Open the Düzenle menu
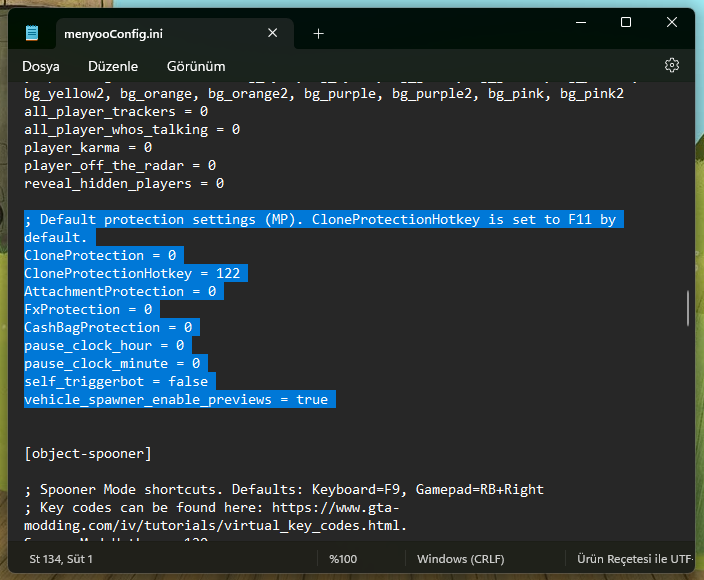Screen dimensions: 704x580 [113, 66]
